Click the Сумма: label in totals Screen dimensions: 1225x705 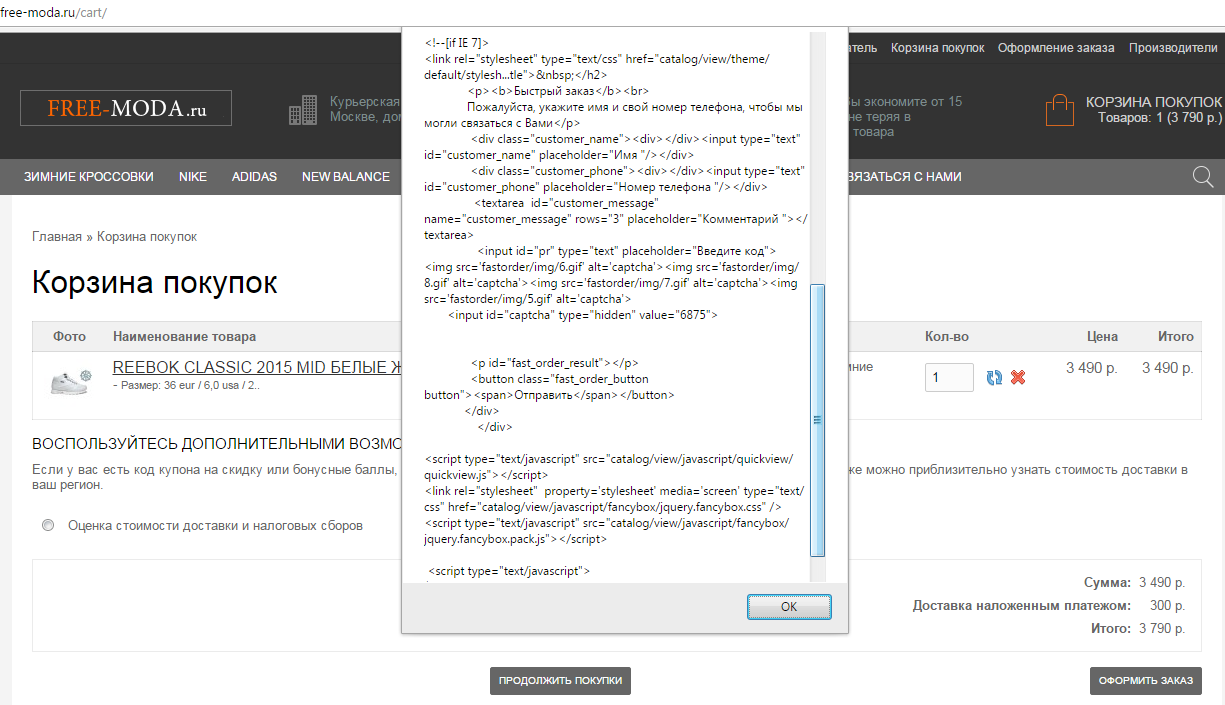coord(1108,583)
